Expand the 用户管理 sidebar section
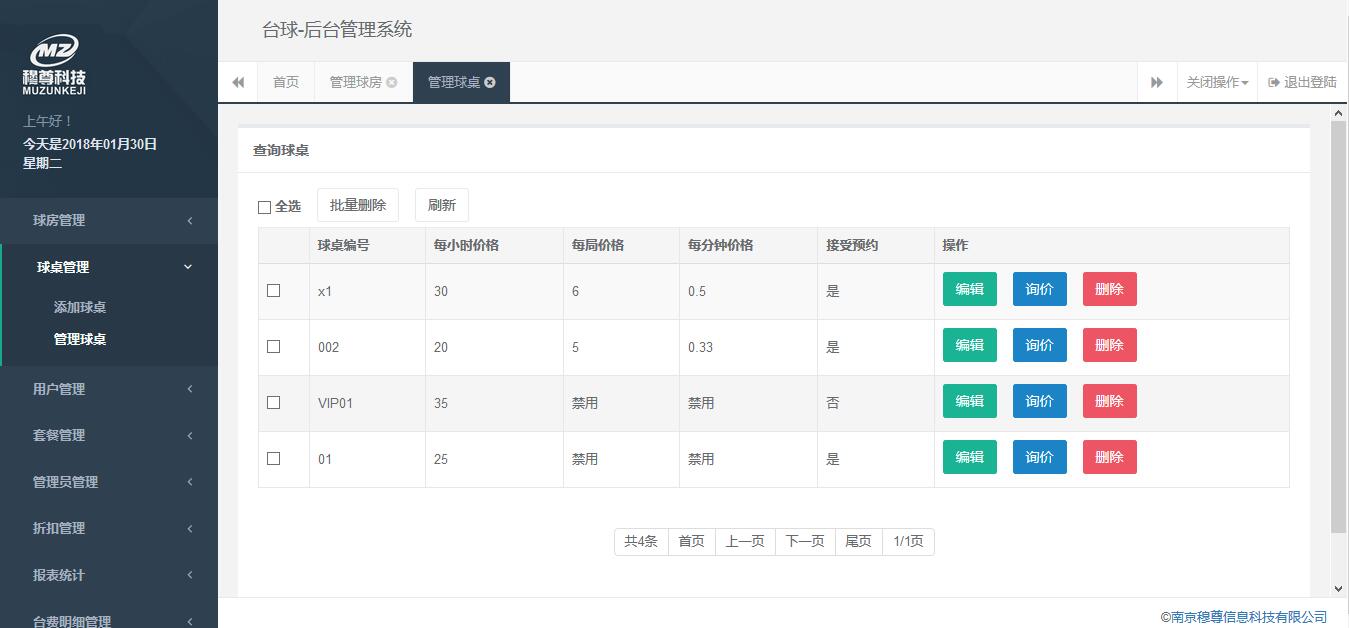 108,389
